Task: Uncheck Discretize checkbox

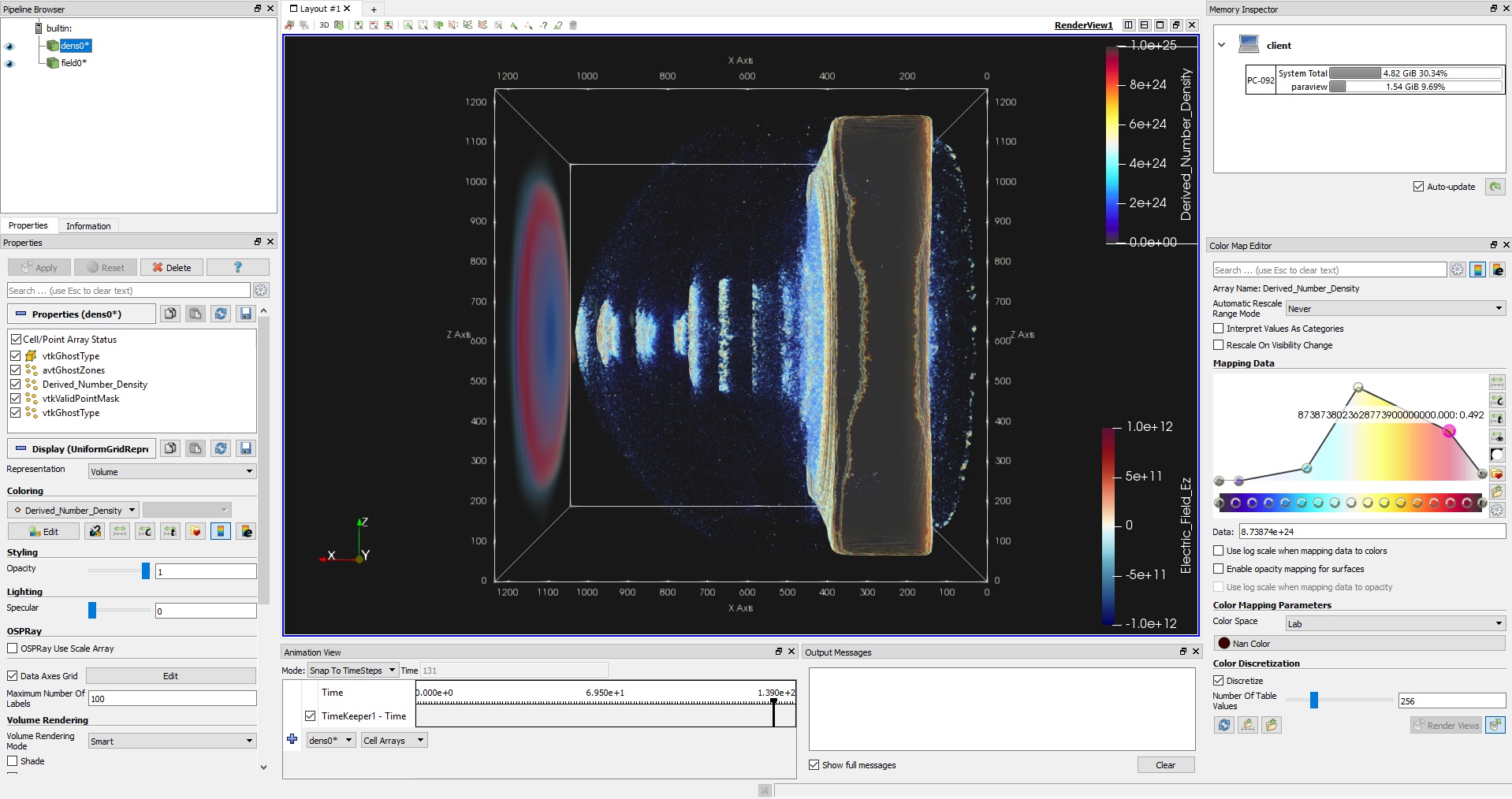Action: point(1219,681)
